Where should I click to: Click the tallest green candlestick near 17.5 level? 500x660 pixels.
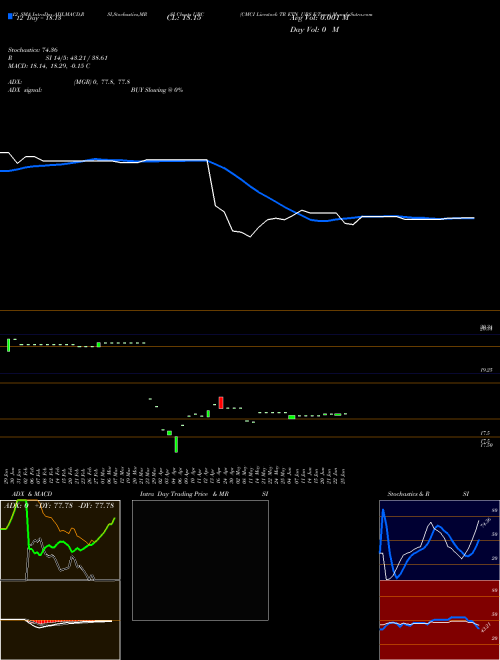(176, 444)
